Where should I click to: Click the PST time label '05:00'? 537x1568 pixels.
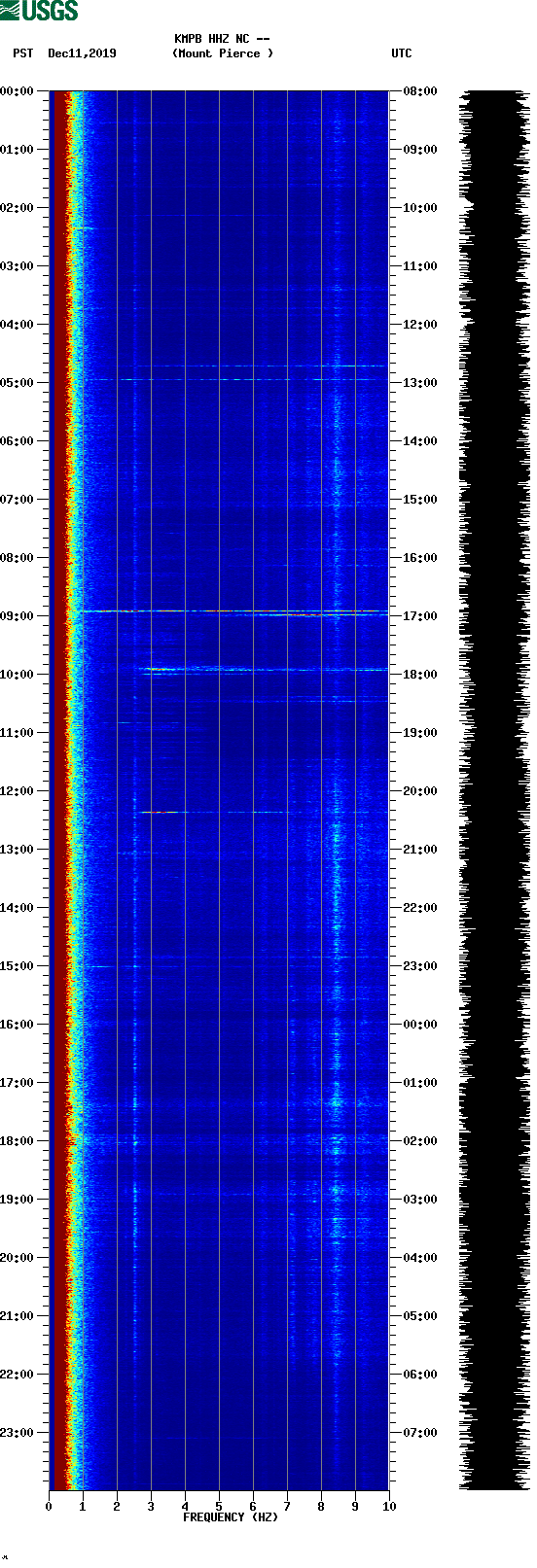[18, 383]
